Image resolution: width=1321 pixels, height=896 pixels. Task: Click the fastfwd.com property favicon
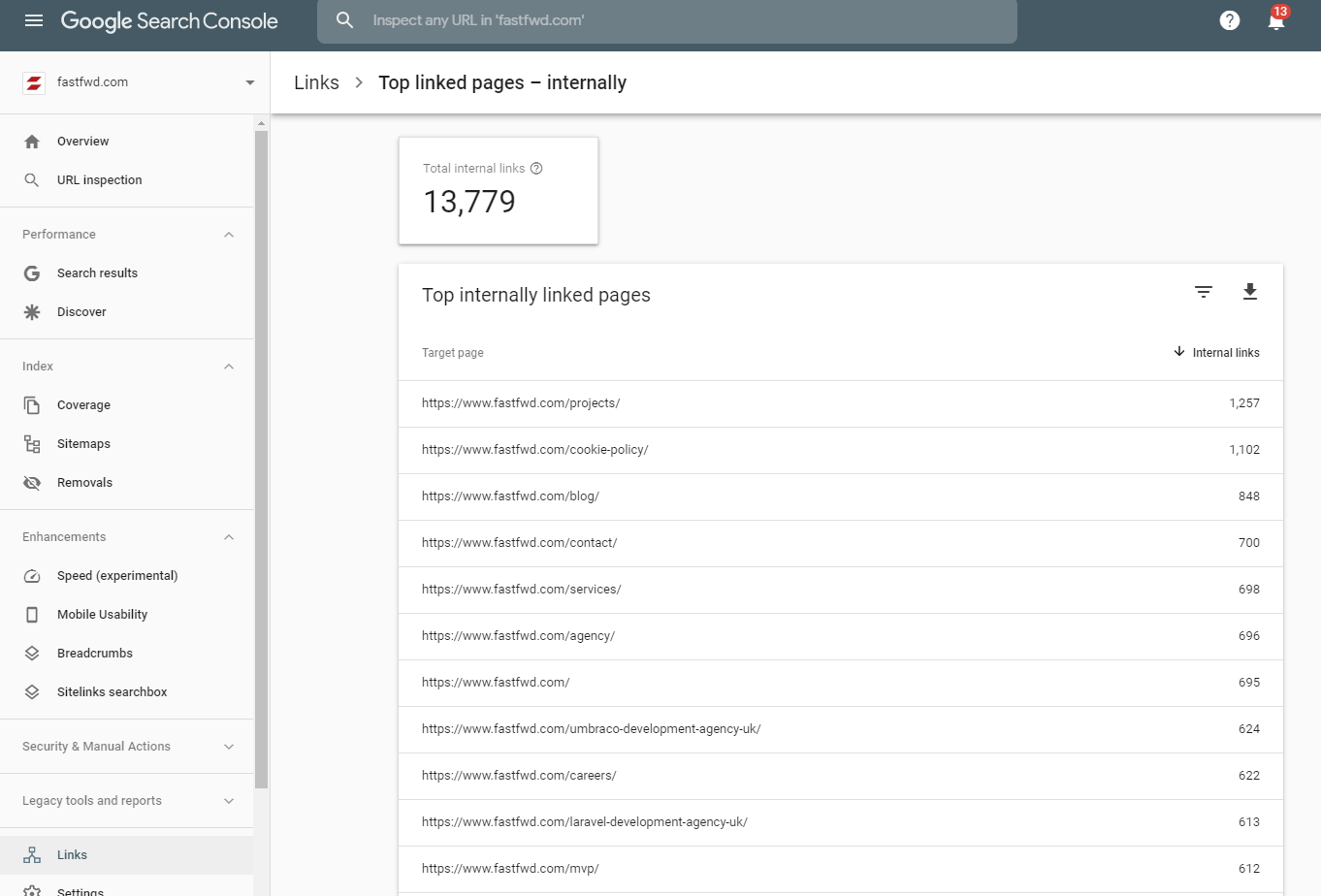[x=34, y=82]
